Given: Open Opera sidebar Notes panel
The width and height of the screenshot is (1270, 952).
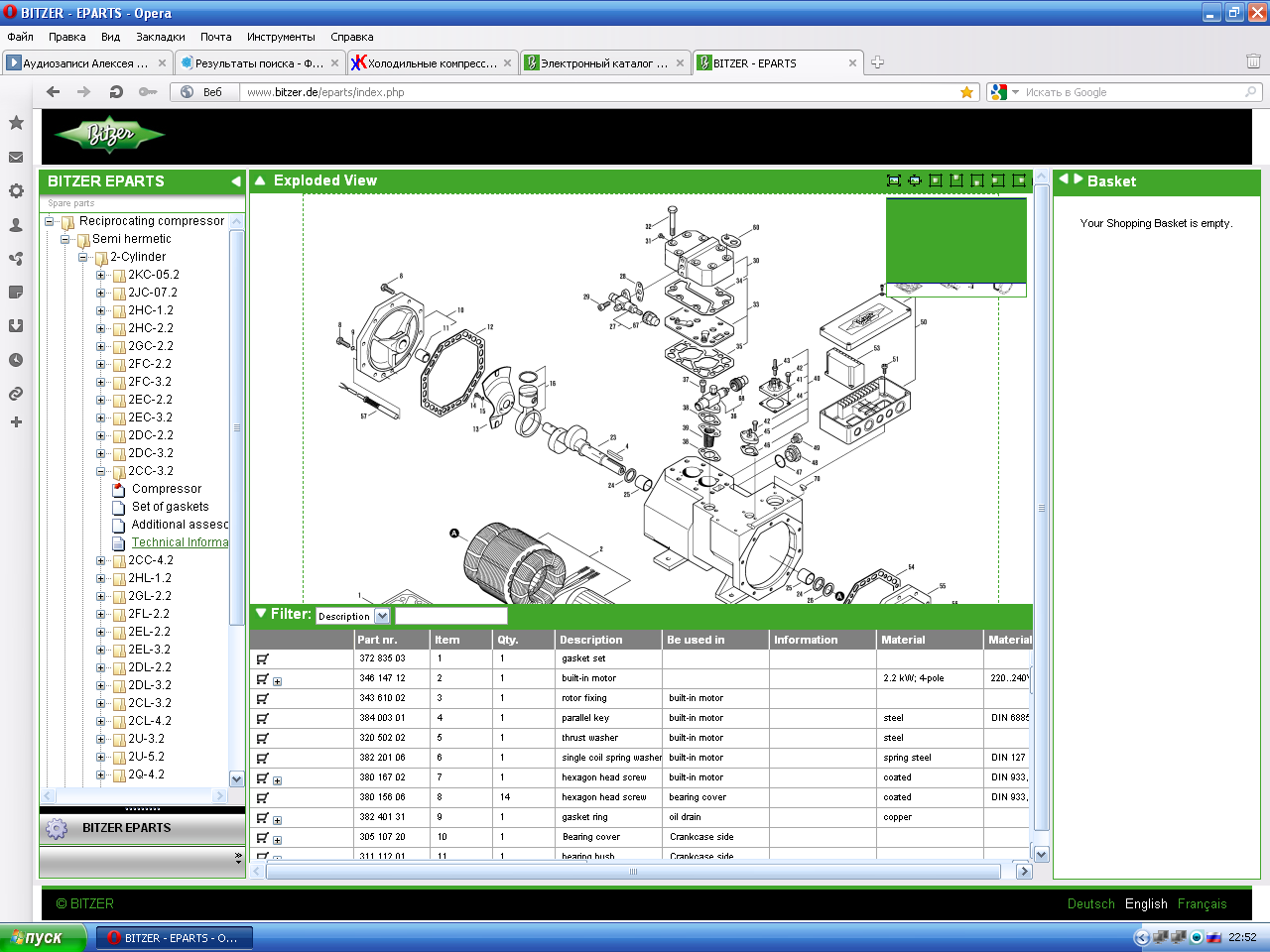Looking at the screenshot, I should tap(16, 293).
